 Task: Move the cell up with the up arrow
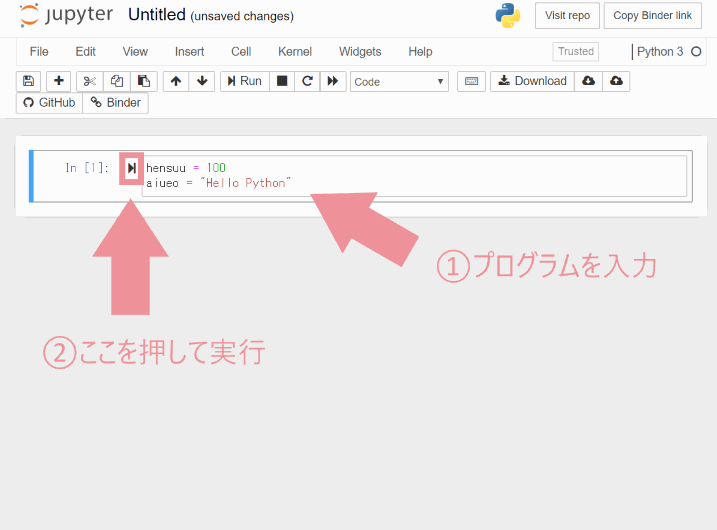pyautogui.click(x=176, y=81)
